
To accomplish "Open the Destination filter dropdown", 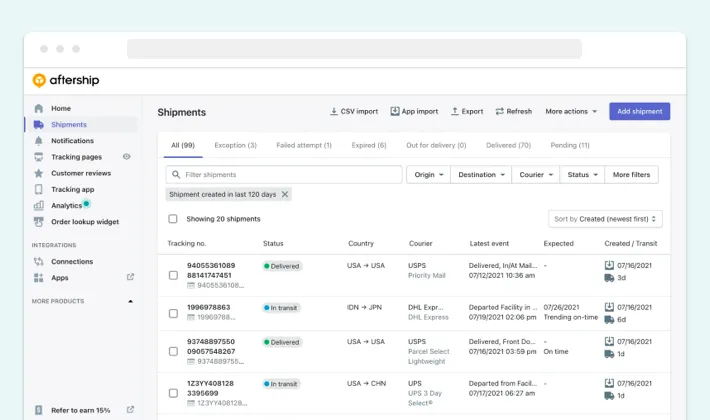I will click(x=481, y=175).
